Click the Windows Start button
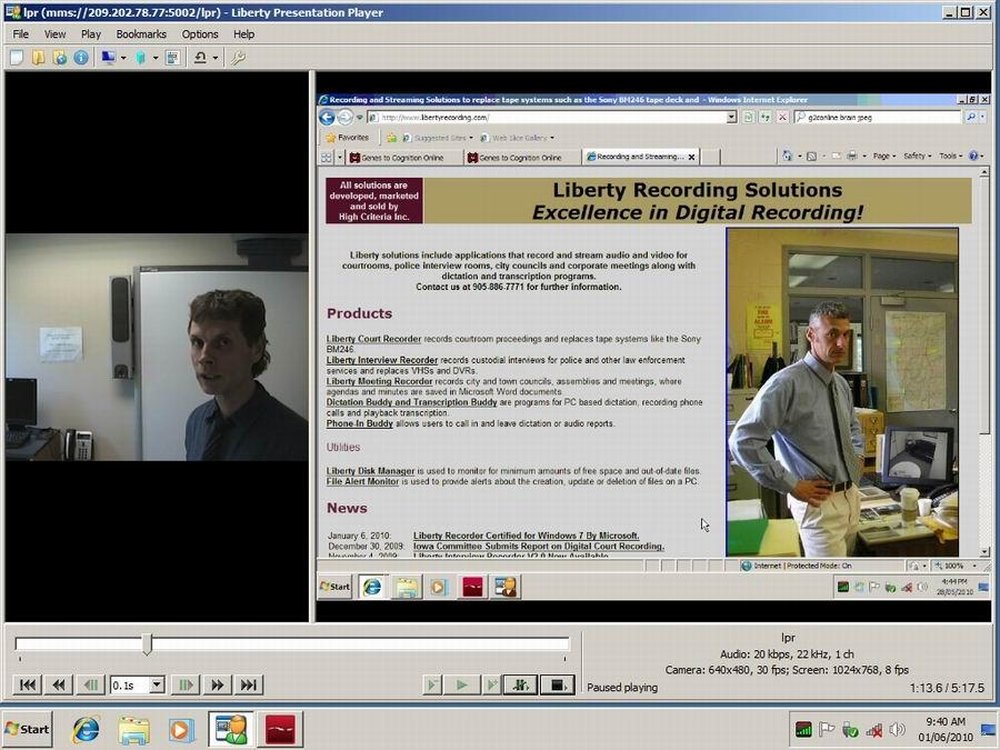Screen dimensions: 1000x750 pos(28,728)
